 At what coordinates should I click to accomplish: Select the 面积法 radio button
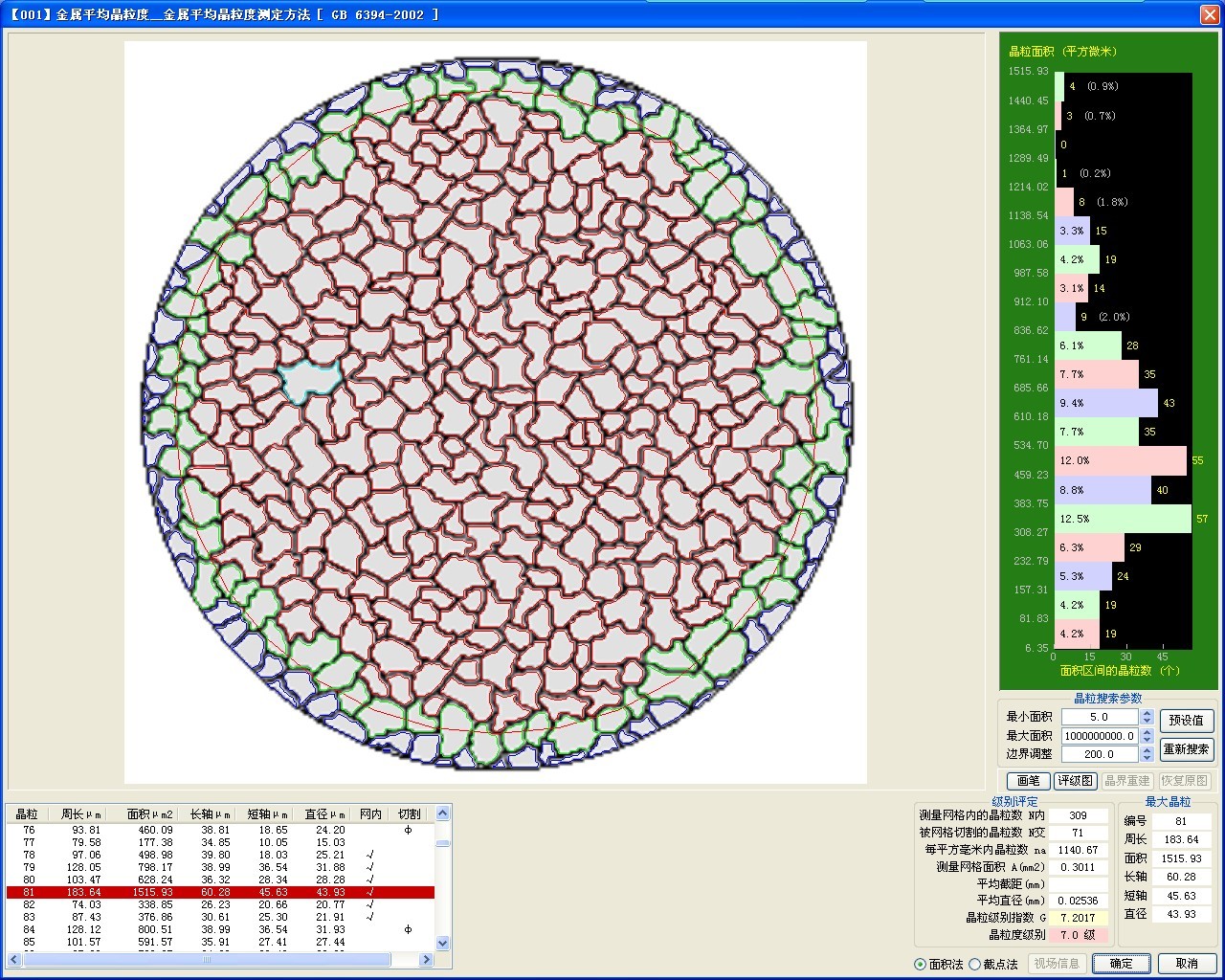(921, 964)
